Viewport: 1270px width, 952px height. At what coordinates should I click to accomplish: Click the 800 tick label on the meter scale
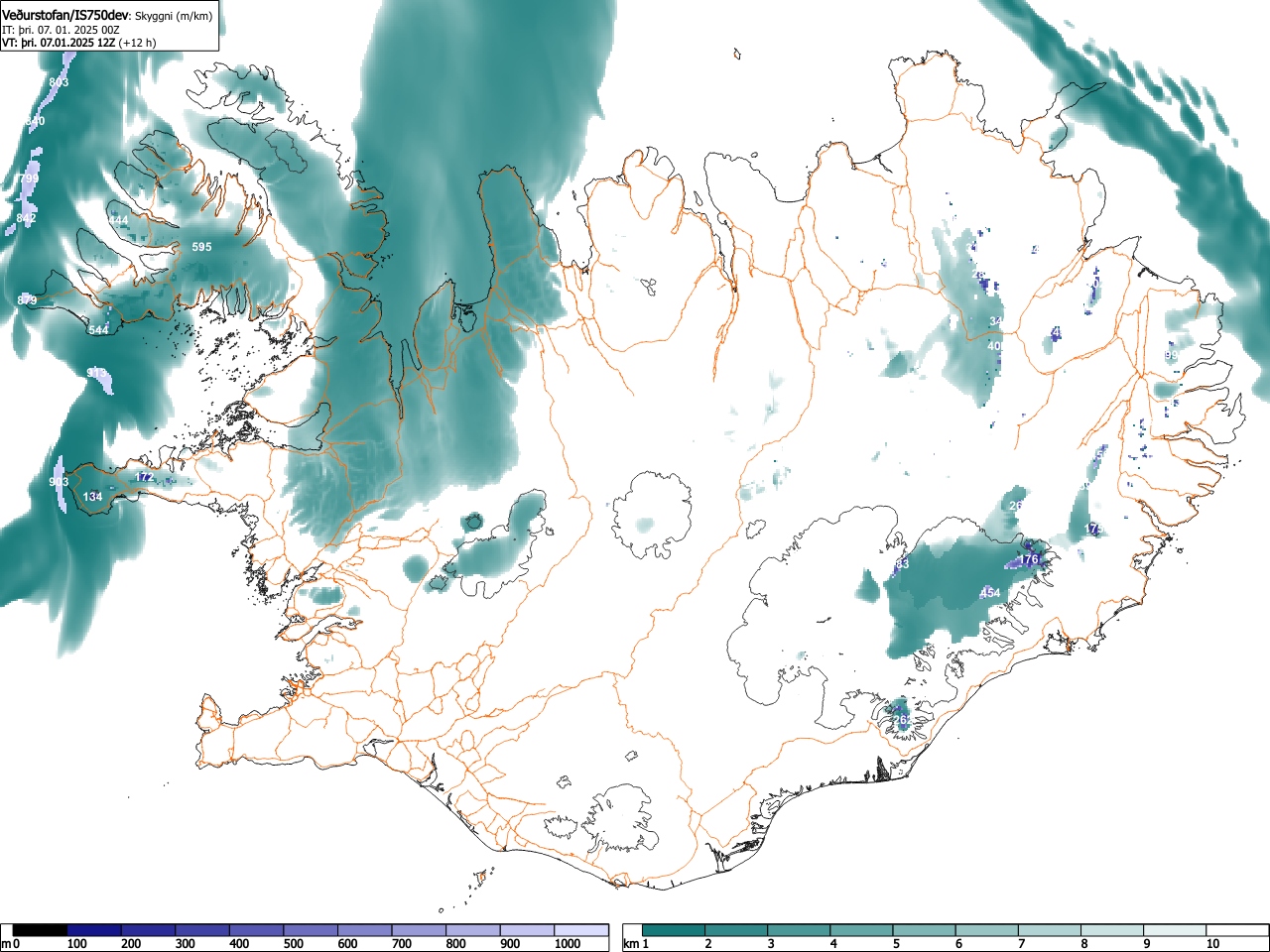455,944
